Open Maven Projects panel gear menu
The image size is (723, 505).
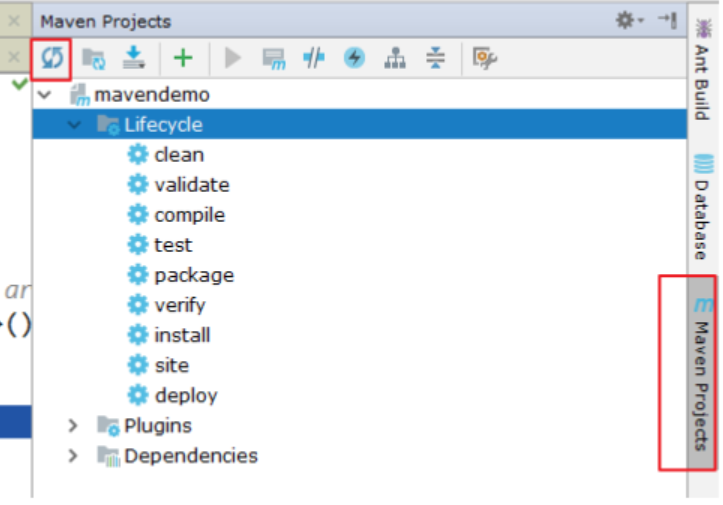tap(629, 20)
